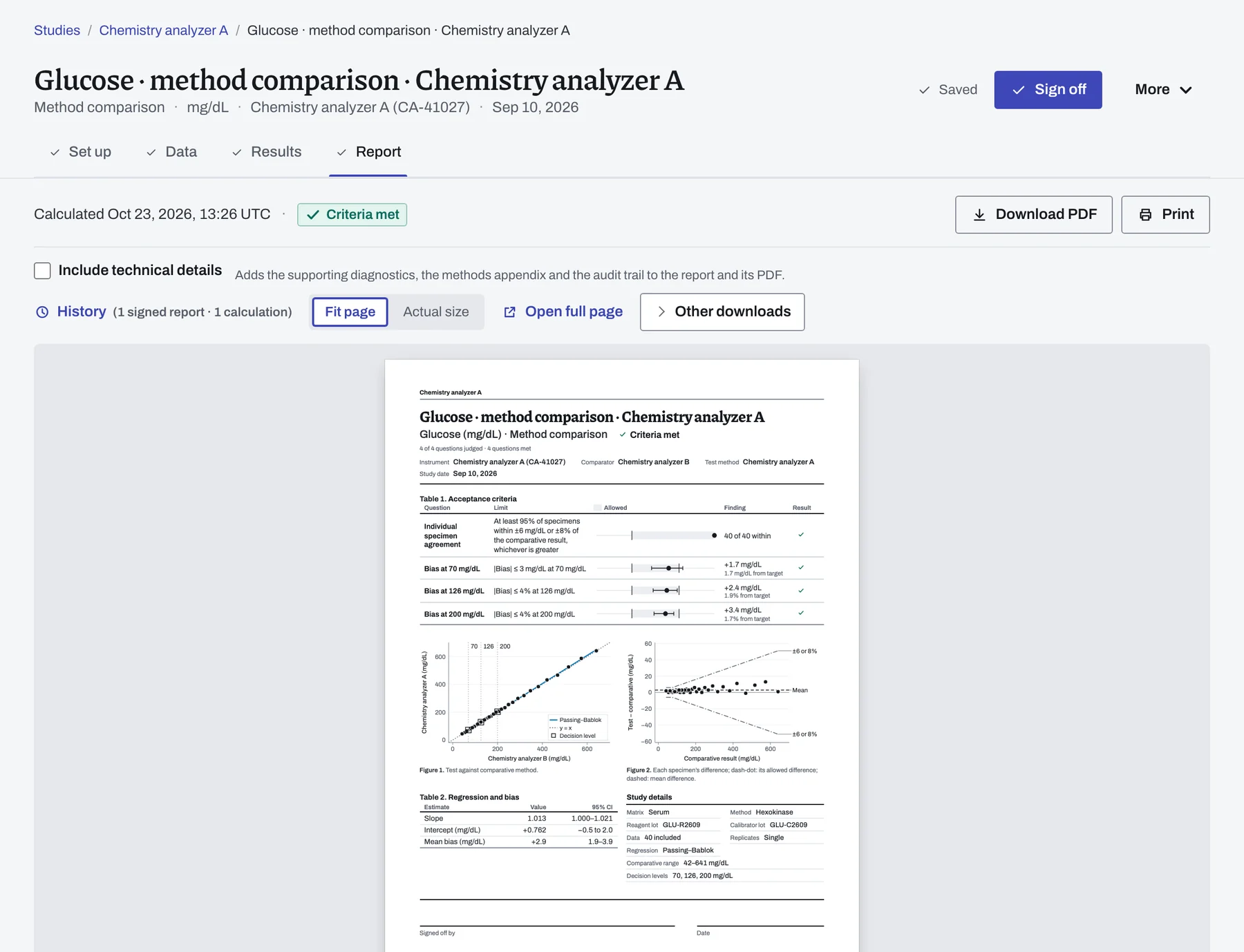The height and width of the screenshot is (952, 1244).
Task: Open the Results tab
Action: click(267, 152)
